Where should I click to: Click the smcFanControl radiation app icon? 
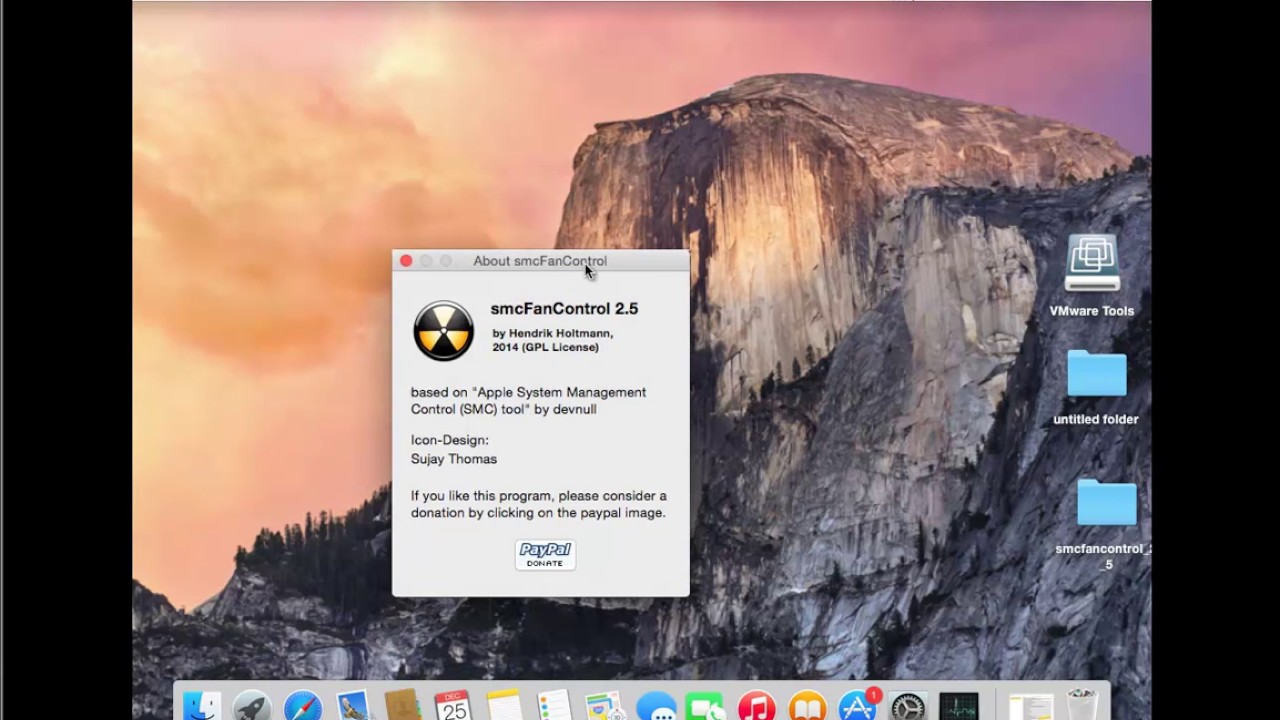point(444,331)
